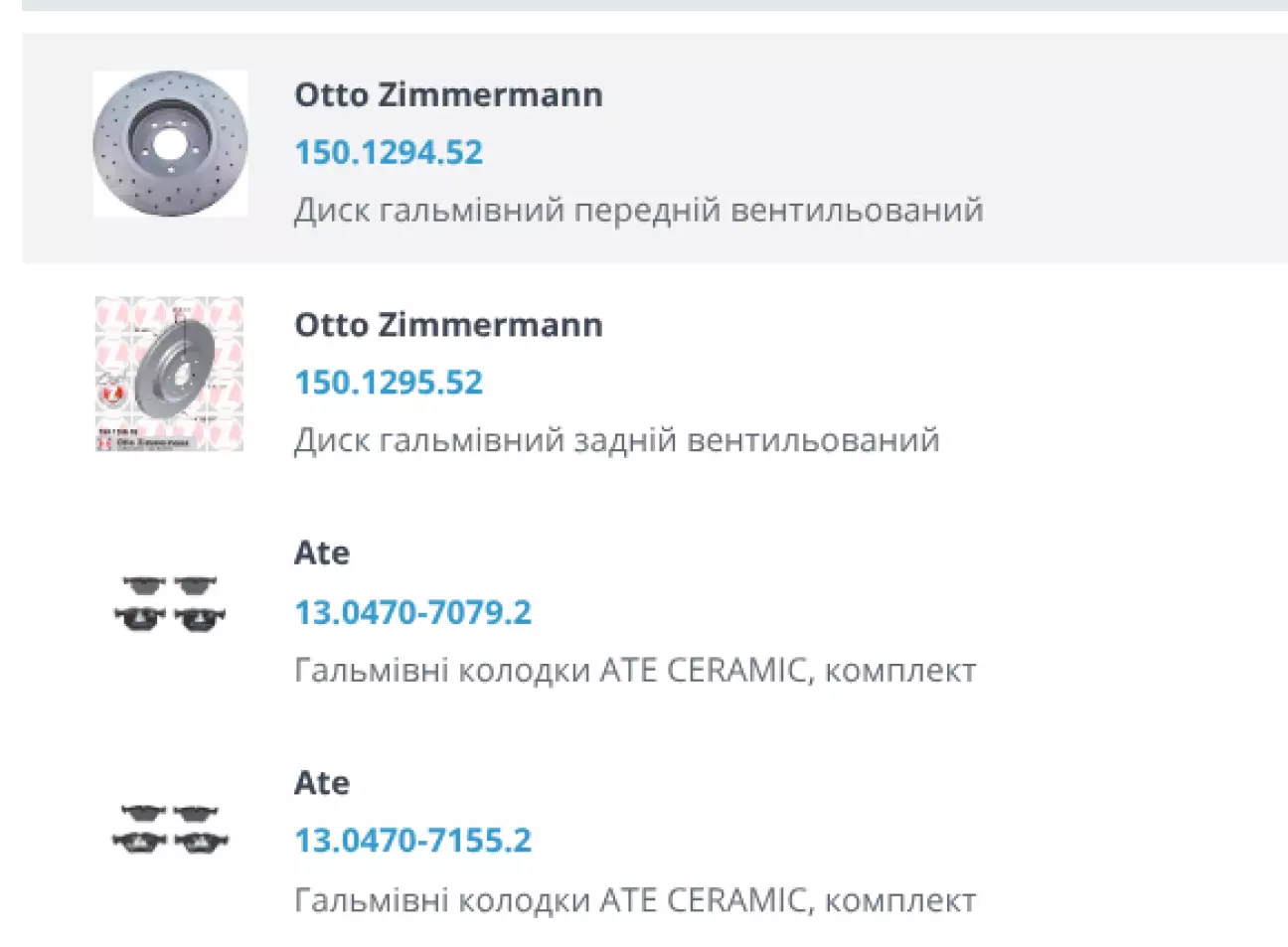Open part number 150.1295.52 link

coord(389,383)
